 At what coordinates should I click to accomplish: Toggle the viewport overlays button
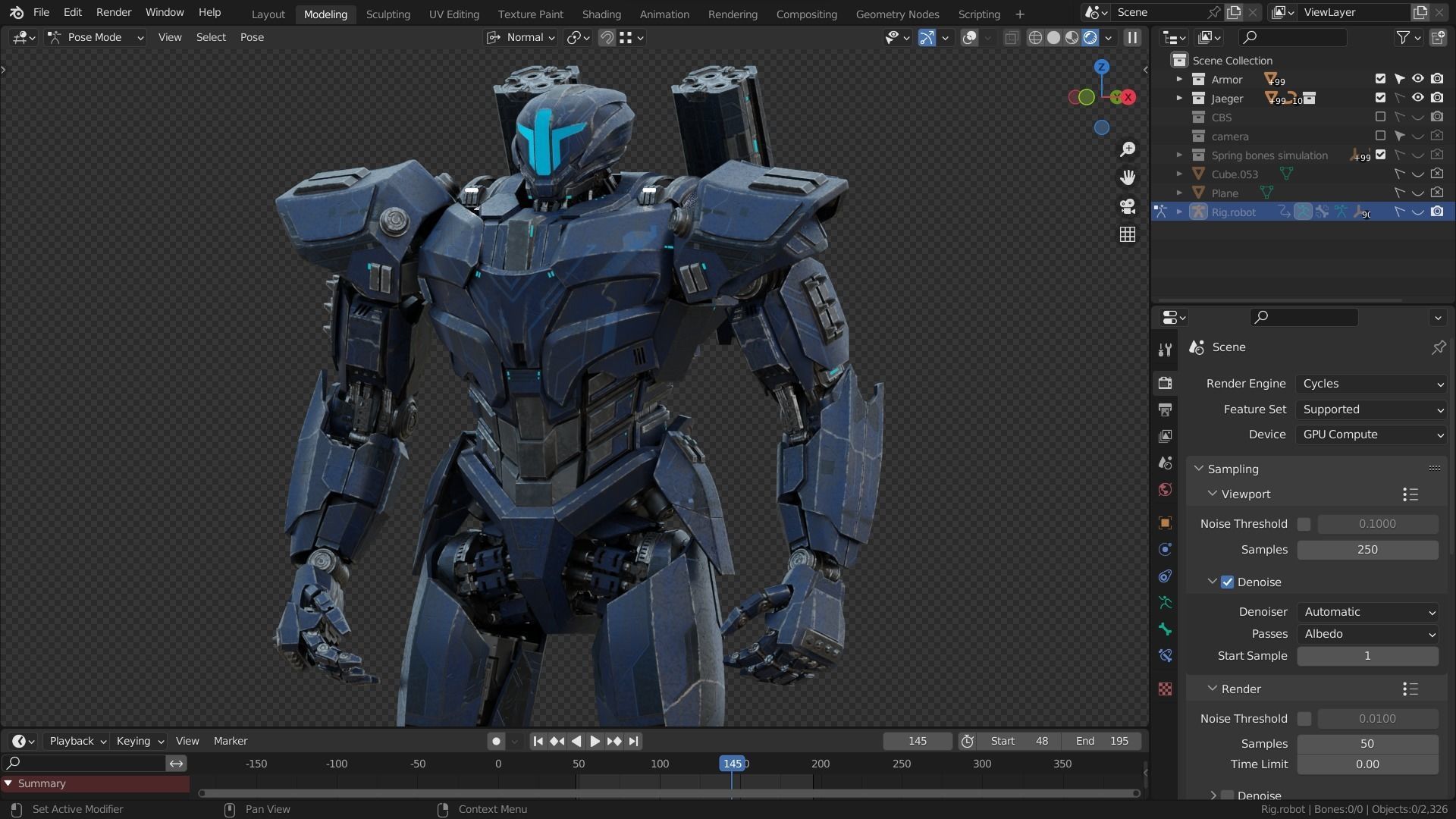click(969, 37)
